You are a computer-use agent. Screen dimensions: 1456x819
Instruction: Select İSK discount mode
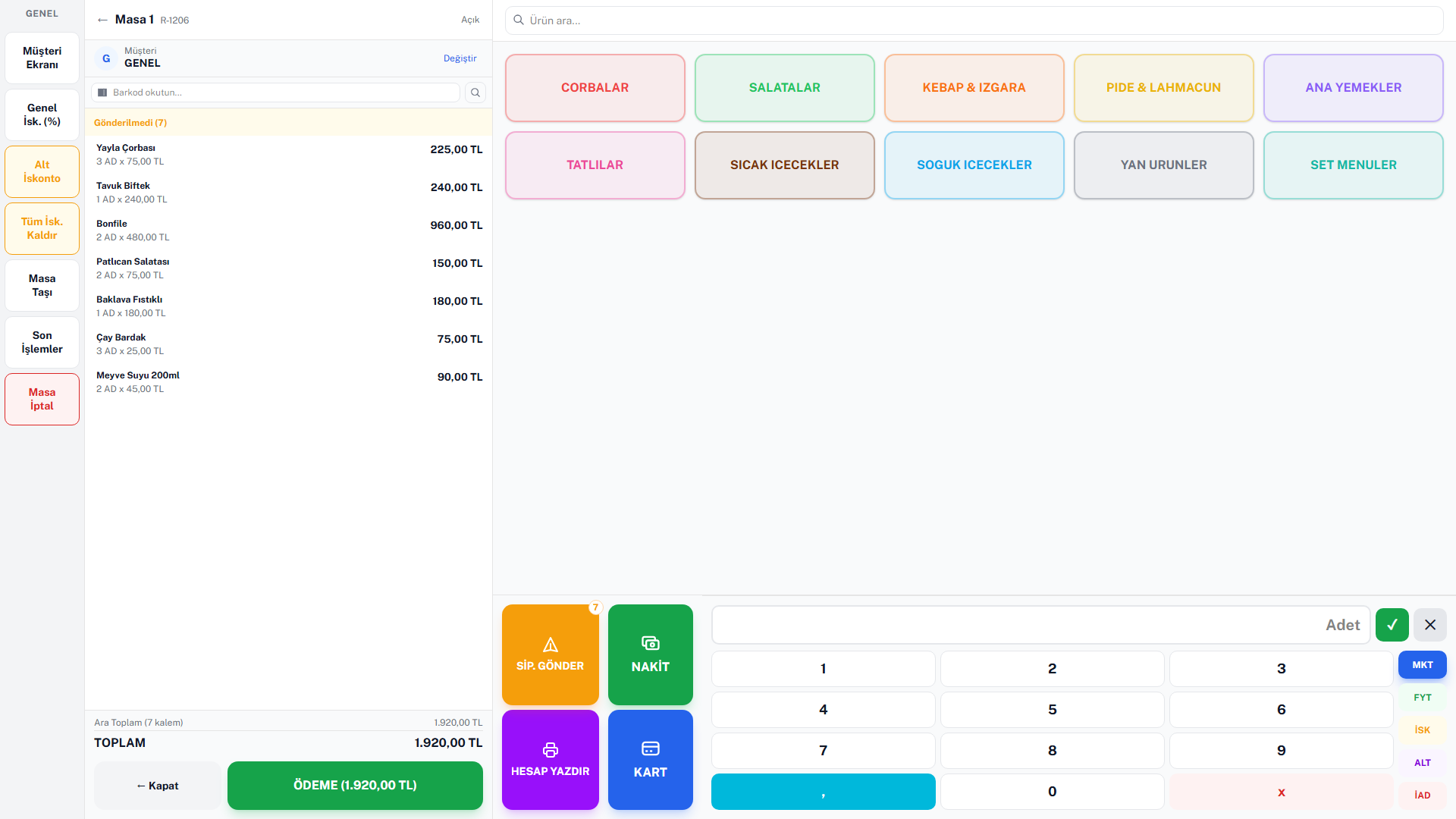click(1423, 730)
